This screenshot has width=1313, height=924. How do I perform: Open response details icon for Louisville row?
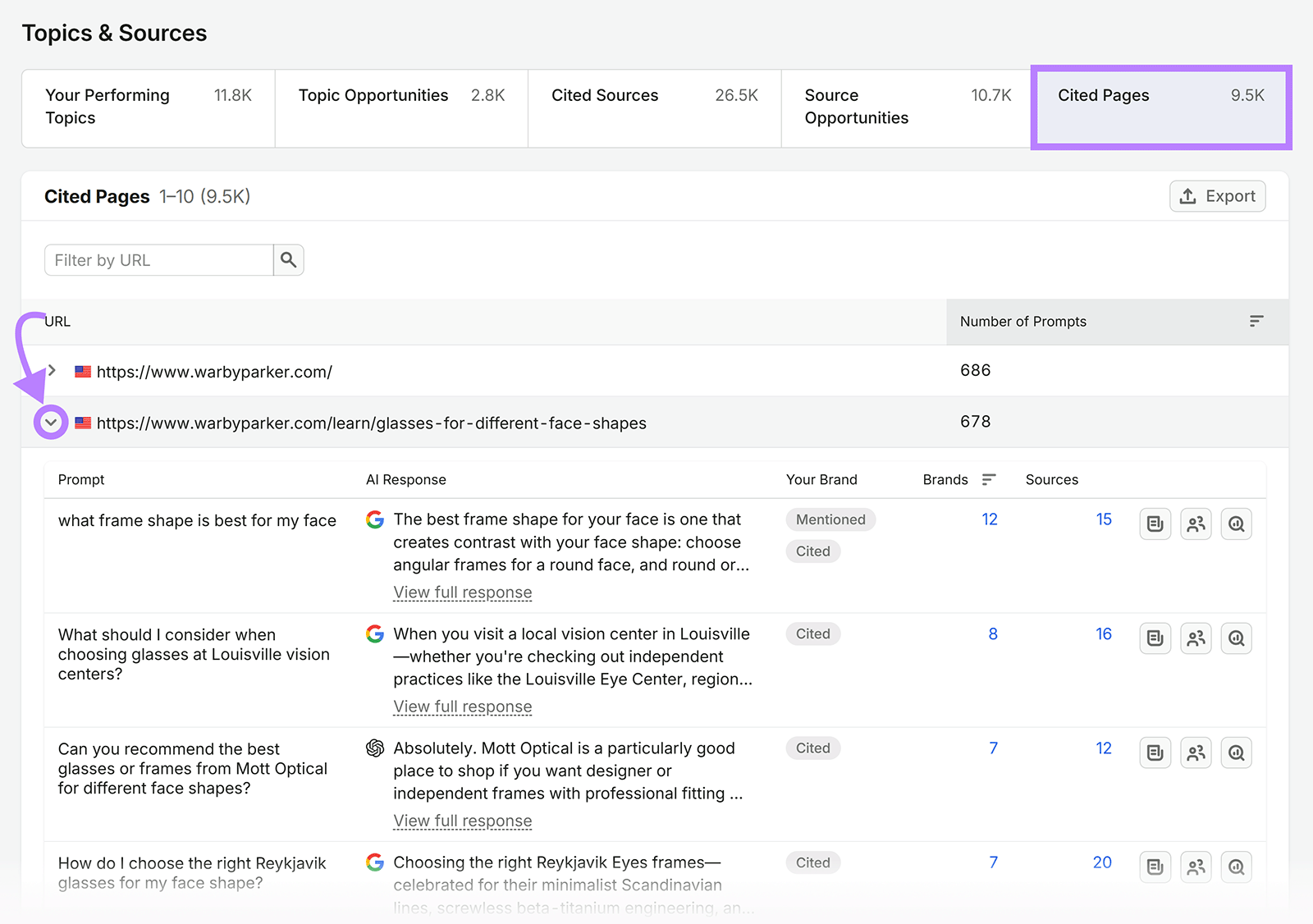tap(1155, 638)
